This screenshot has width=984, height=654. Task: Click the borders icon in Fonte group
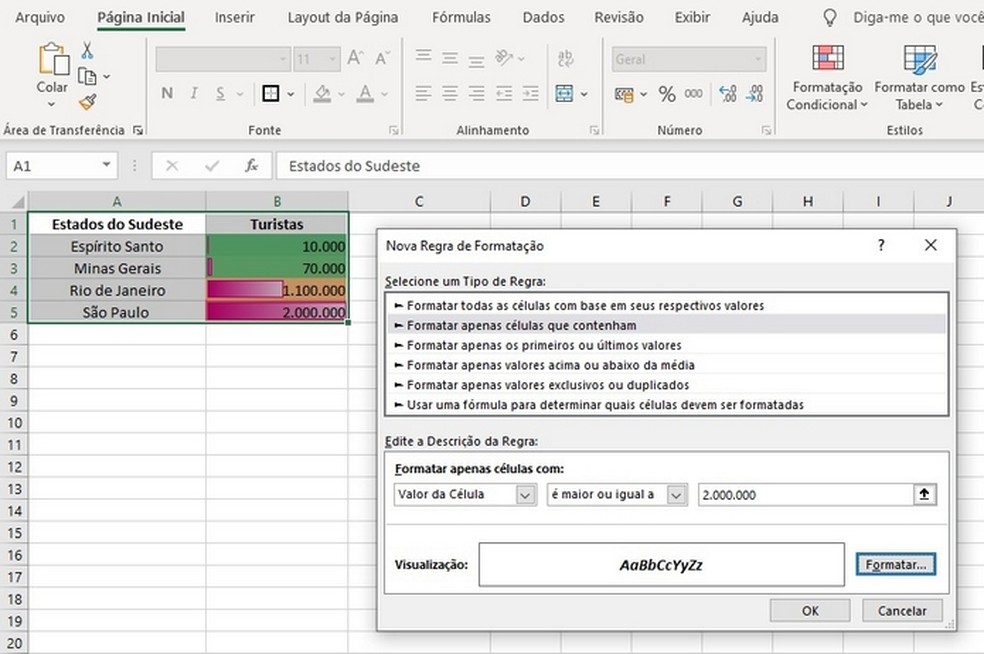(x=270, y=94)
